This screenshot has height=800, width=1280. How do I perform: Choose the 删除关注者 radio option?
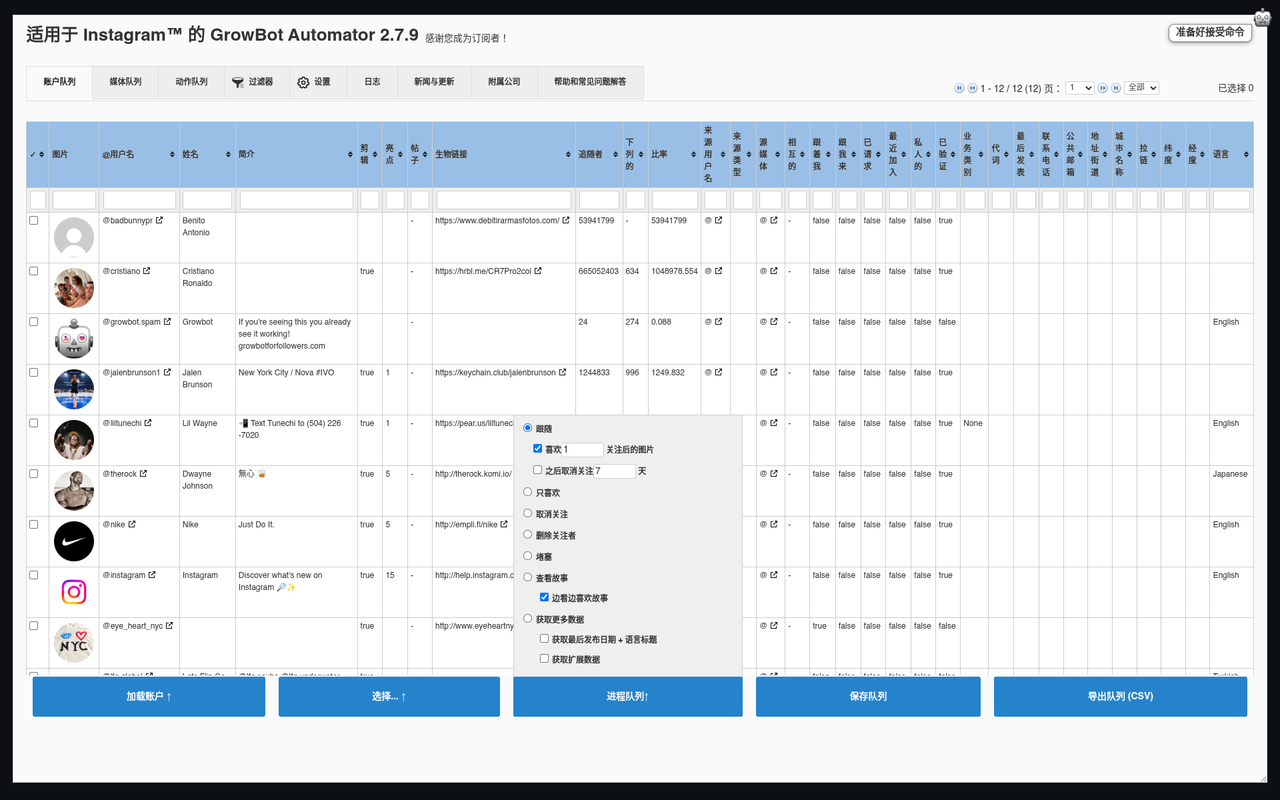coord(528,535)
